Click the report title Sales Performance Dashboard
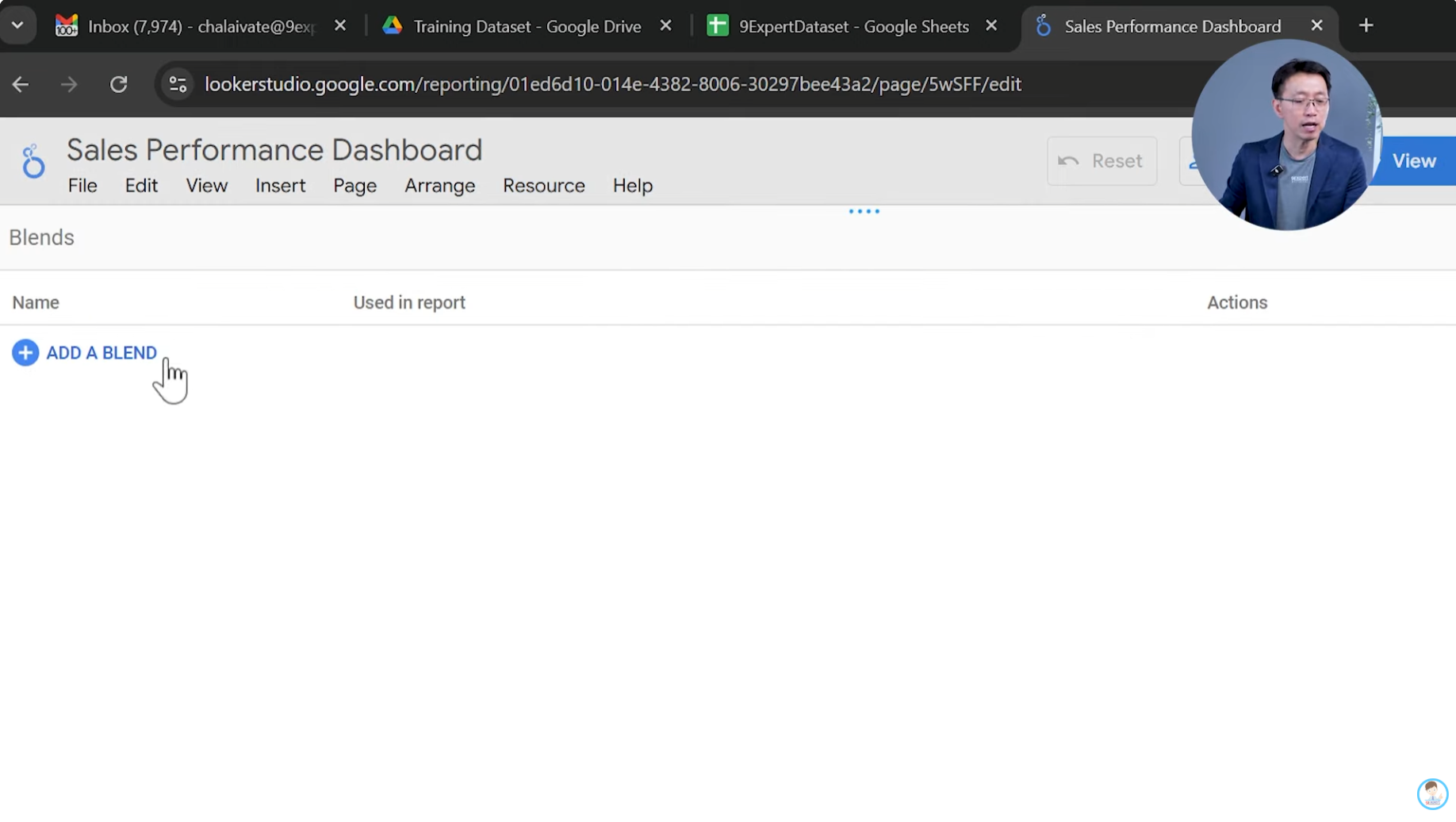Screen dimensions: 1456x822 (274, 150)
